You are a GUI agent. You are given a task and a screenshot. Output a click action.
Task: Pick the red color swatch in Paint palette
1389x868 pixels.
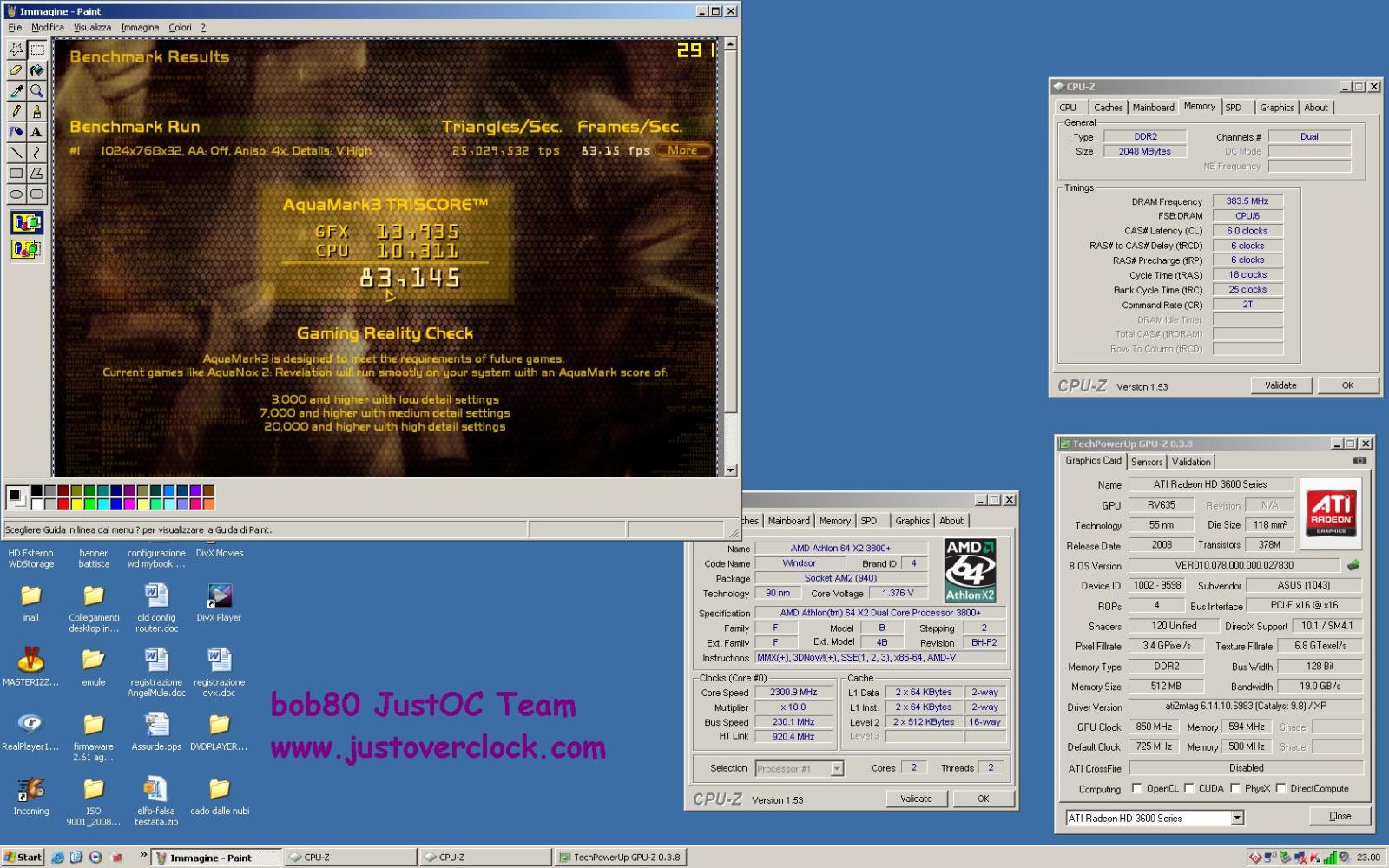pos(63,503)
